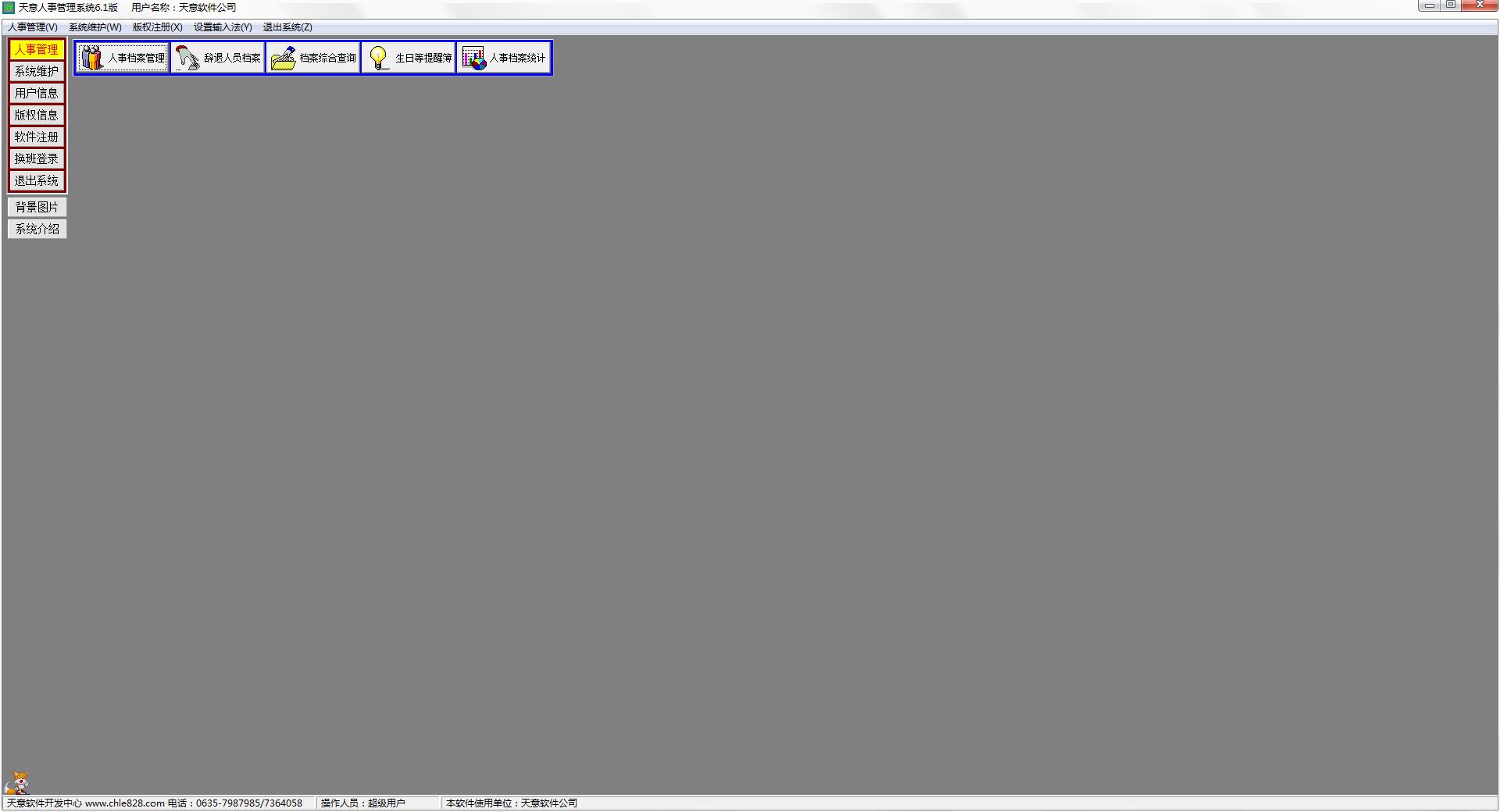This screenshot has height=812, width=1500.
Task: Open the 生日等提醒簿 lightbulb button
Action: (409, 58)
